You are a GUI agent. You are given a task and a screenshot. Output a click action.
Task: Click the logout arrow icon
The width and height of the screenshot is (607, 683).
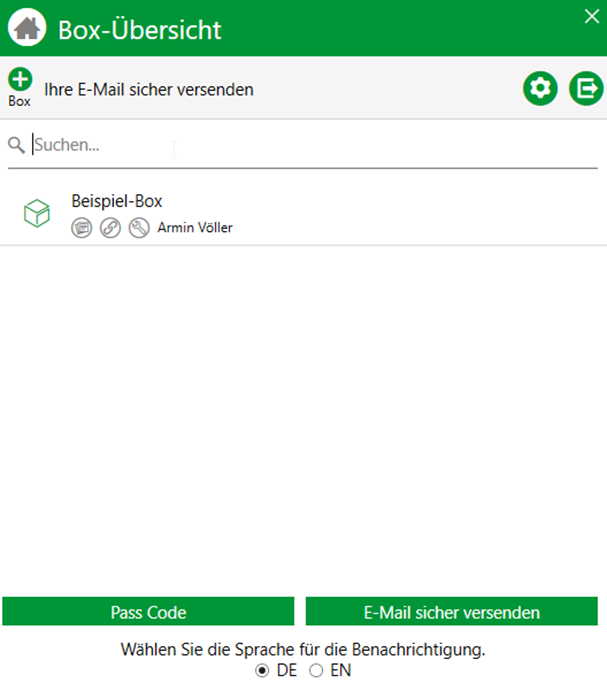point(586,88)
